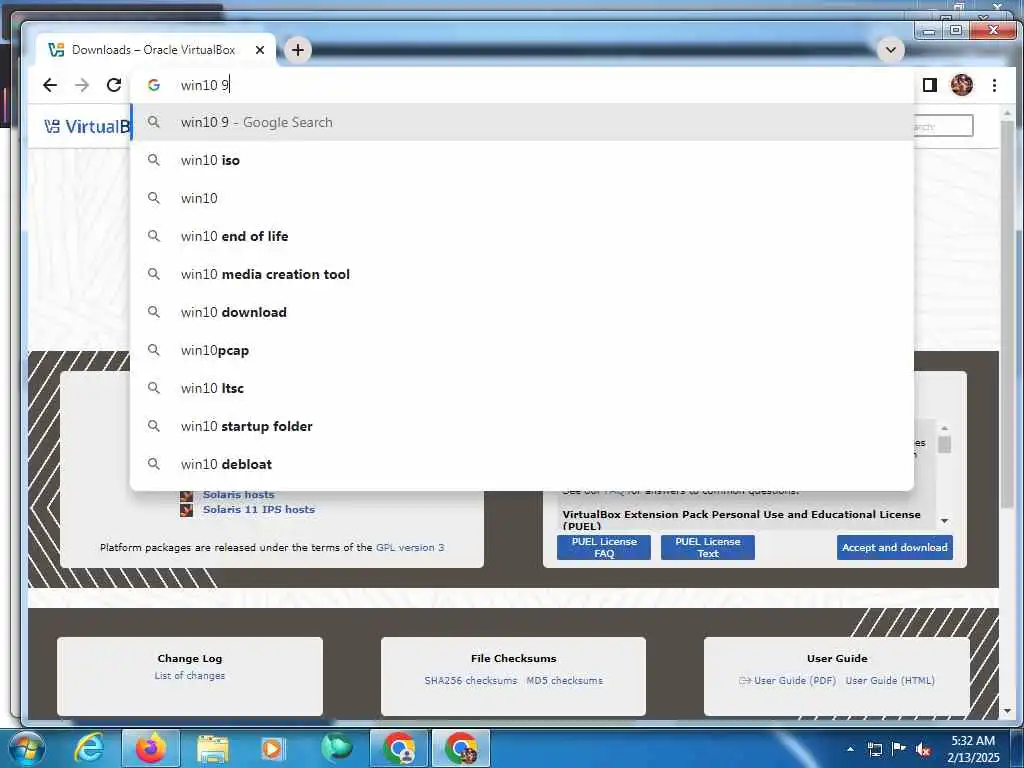Choose the 'win10 debloat' suggestion
1024x768 pixels.
[522, 464]
